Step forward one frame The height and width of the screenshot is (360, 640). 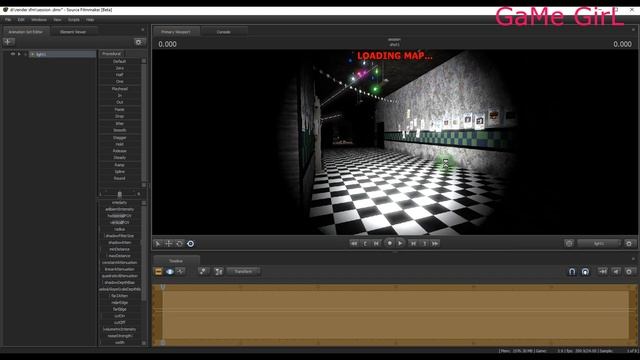[413, 243]
